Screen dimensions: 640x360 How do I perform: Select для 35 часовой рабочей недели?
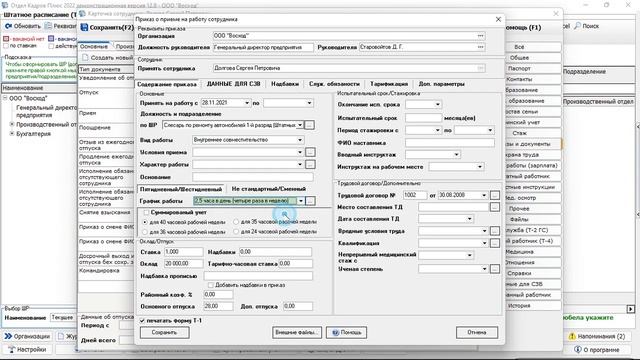(x=236, y=222)
